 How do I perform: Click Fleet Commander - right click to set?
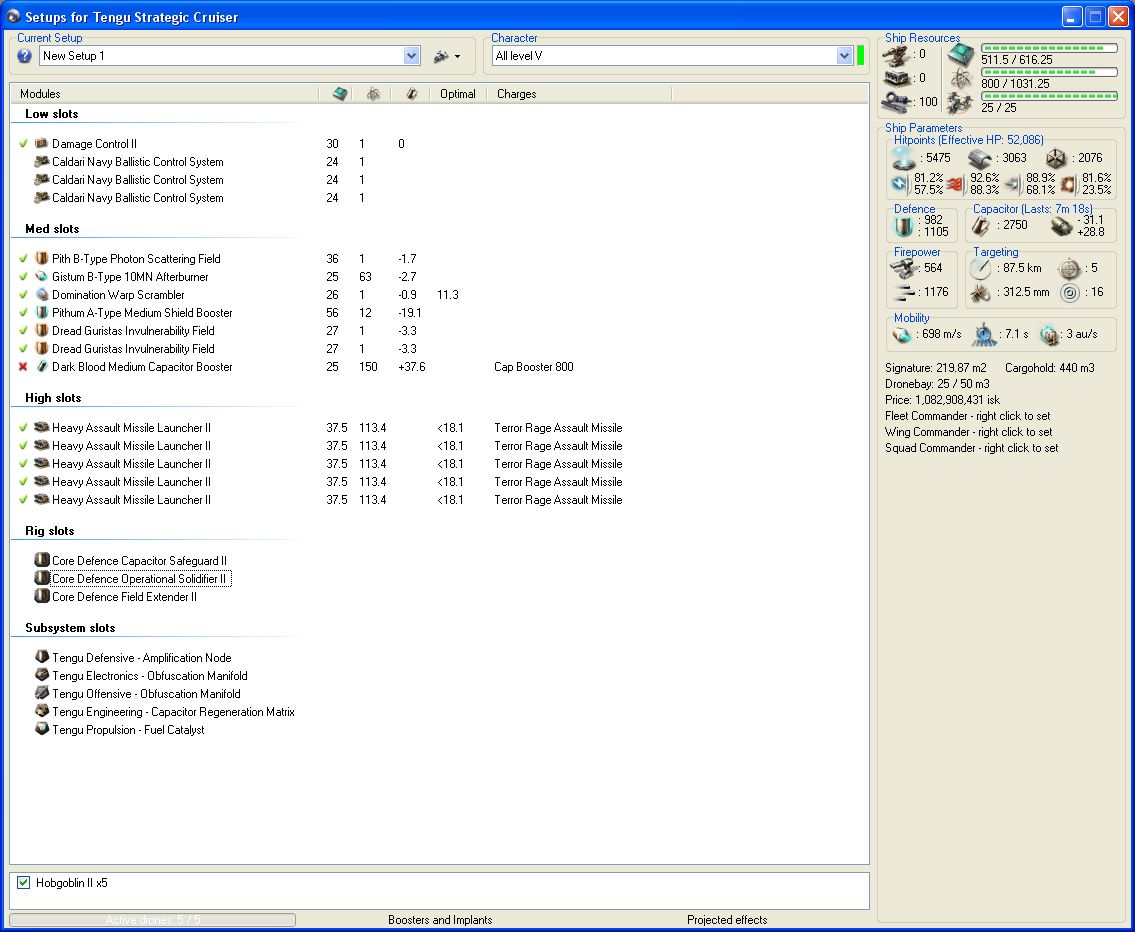coord(968,416)
